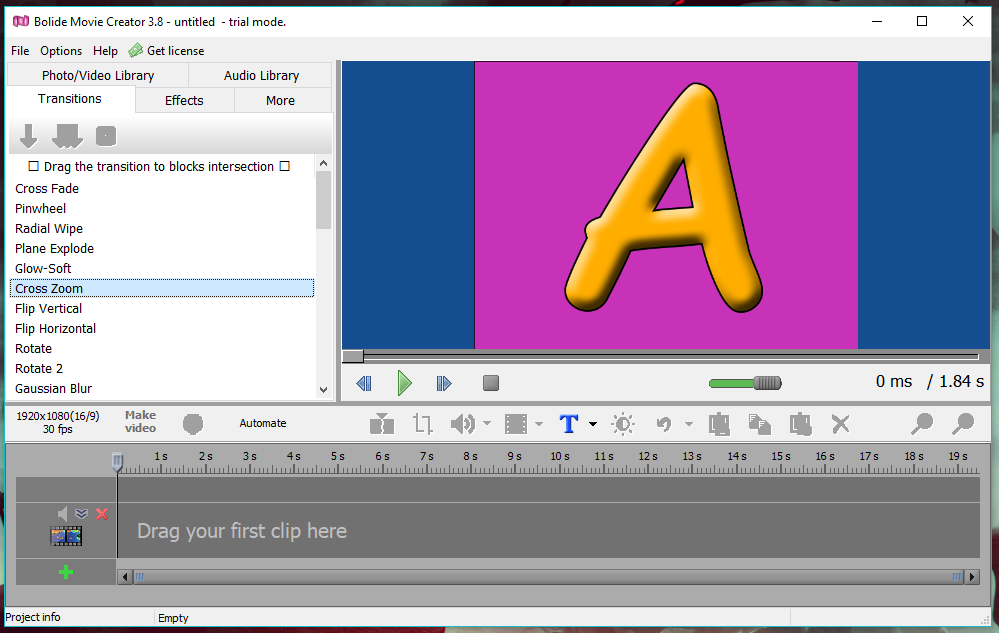The image size is (999, 633).
Task: Collapse track using double chevron icon
Action: tap(82, 513)
